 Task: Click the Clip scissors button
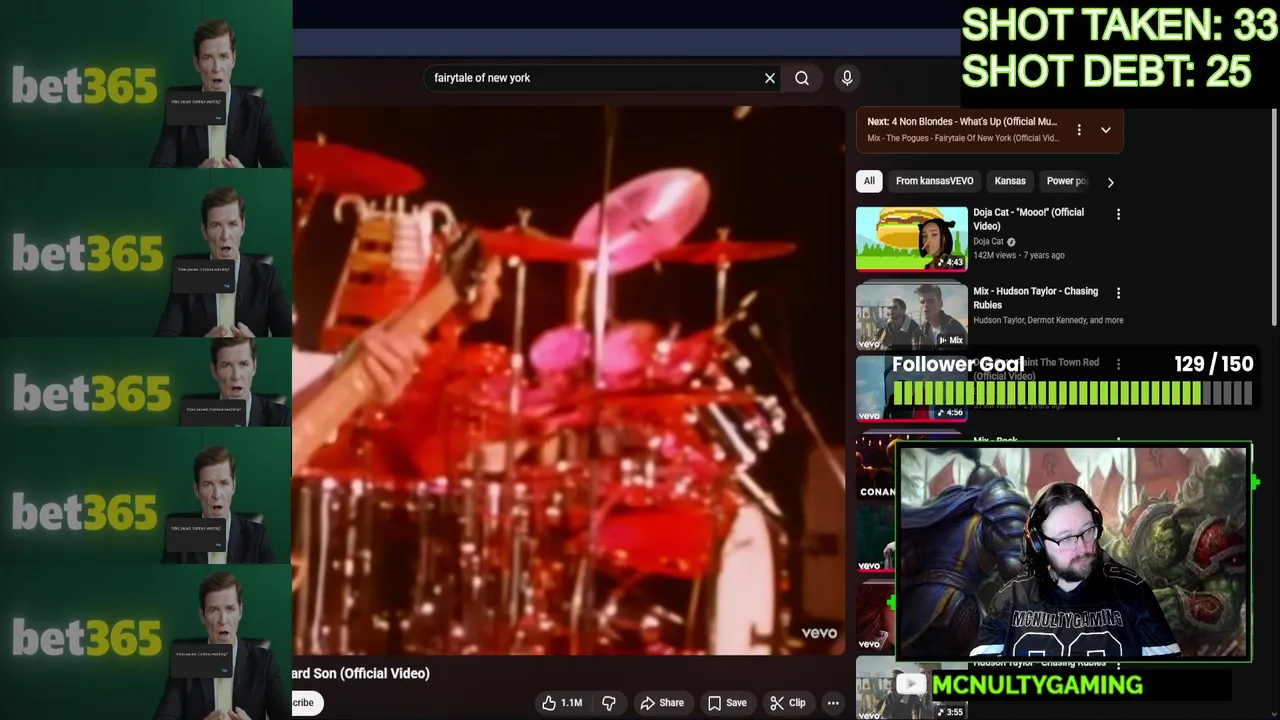[787, 703]
